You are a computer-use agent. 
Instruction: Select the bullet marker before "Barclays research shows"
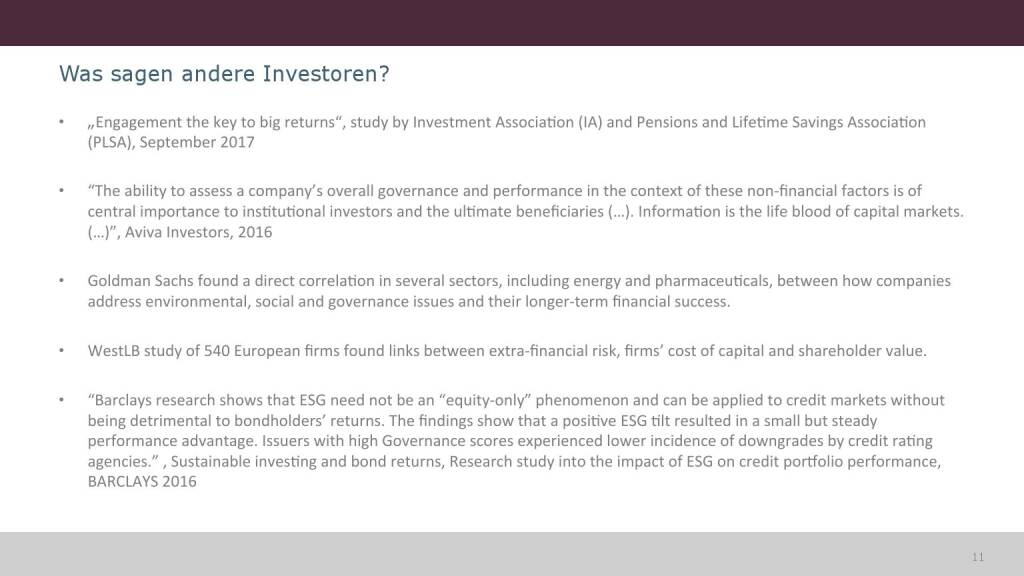62,400
